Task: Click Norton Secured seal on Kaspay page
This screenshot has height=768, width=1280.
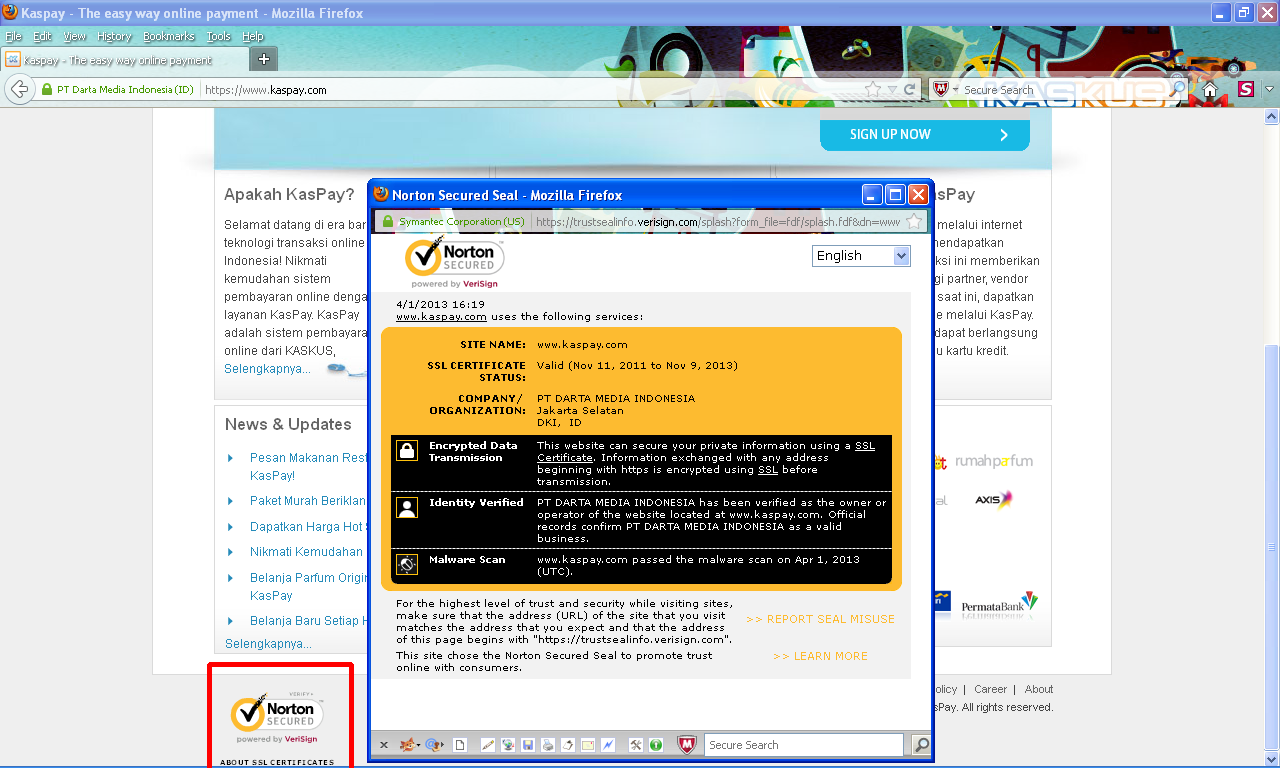Action: 278,717
